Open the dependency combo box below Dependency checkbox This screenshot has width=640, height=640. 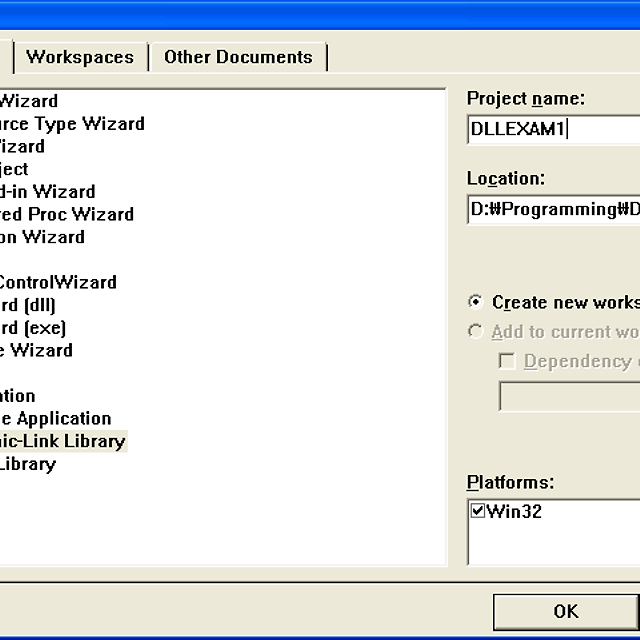click(x=568, y=395)
